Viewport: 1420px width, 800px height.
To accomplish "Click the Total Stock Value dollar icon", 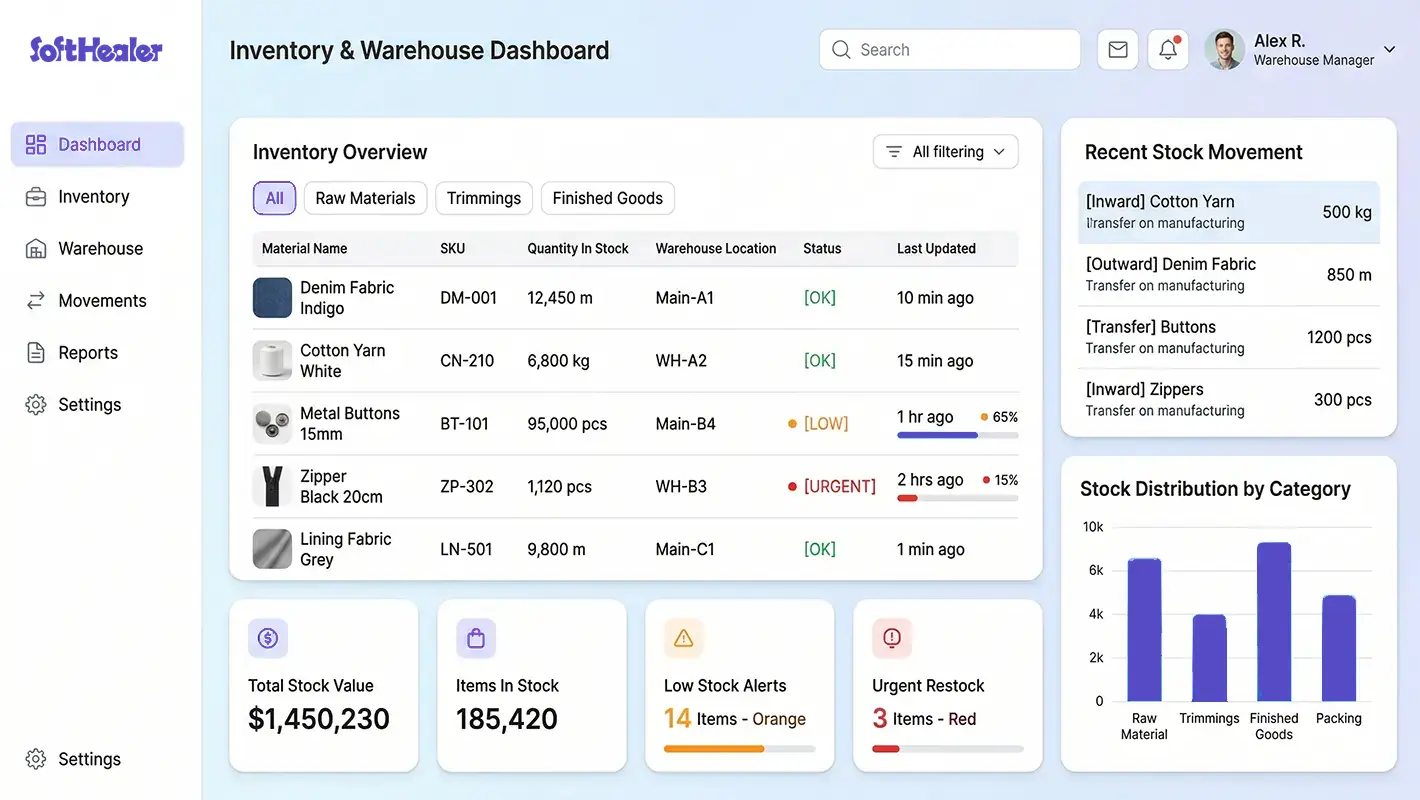I will (x=267, y=638).
